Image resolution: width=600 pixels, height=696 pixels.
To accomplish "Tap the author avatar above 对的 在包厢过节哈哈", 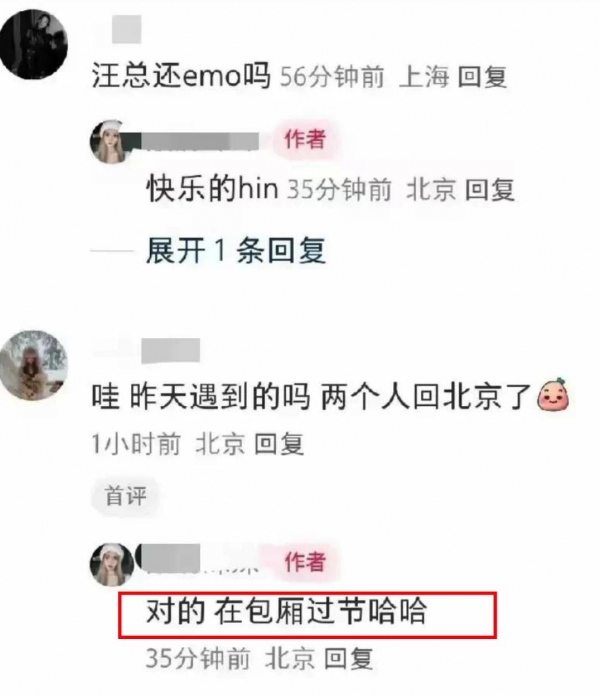I will (112, 565).
